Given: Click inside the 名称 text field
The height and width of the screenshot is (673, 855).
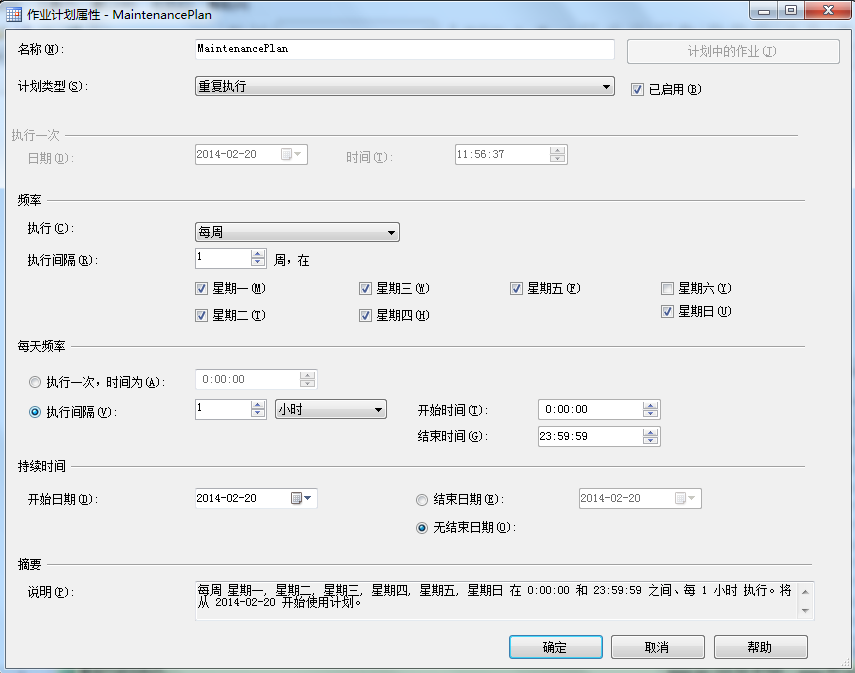Looking at the screenshot, I should tap(405, 49).
